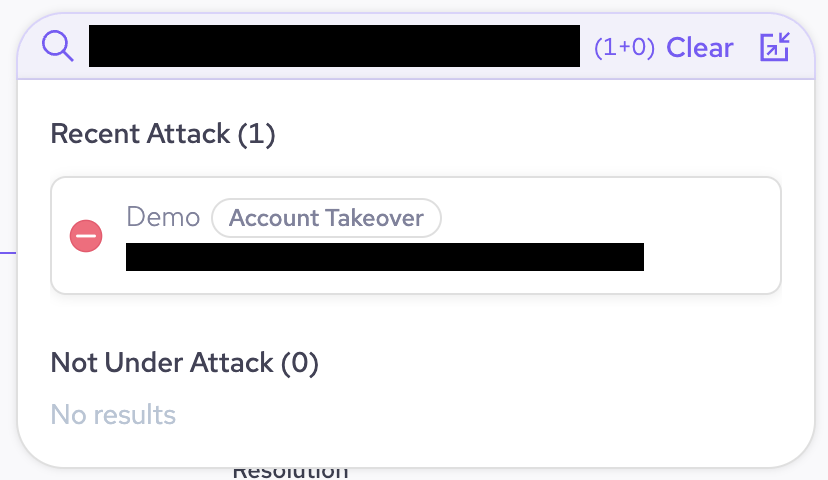Click the purple line at the left edge

8,252
